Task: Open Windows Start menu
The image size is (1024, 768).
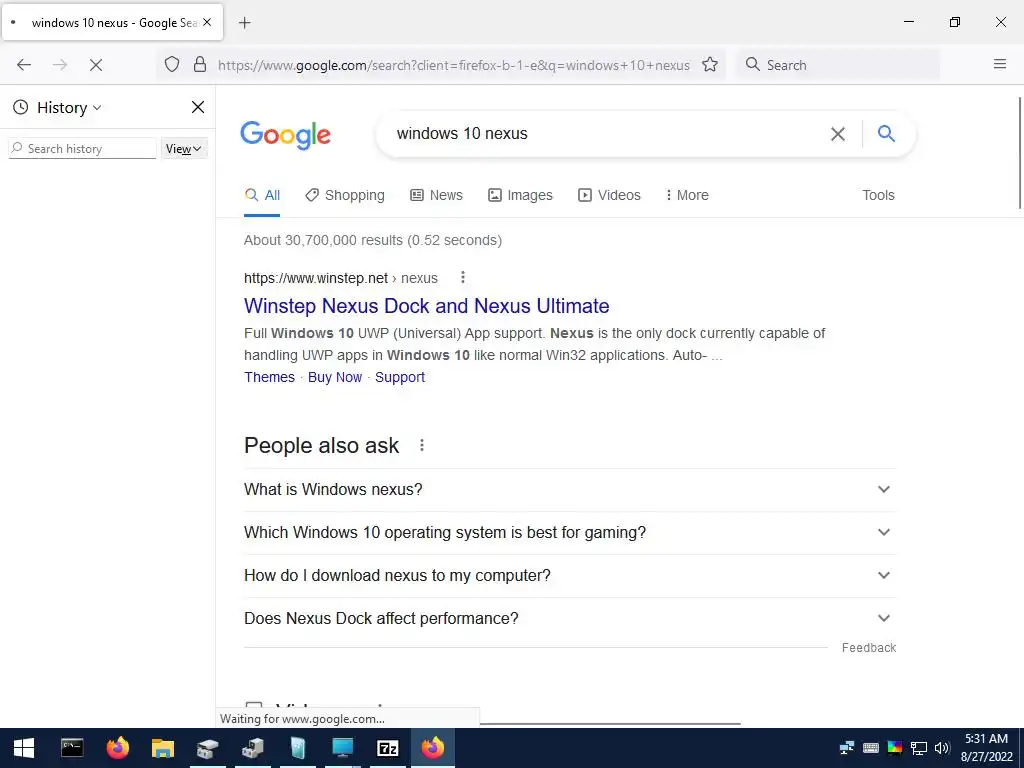Action: coord(24,748)
